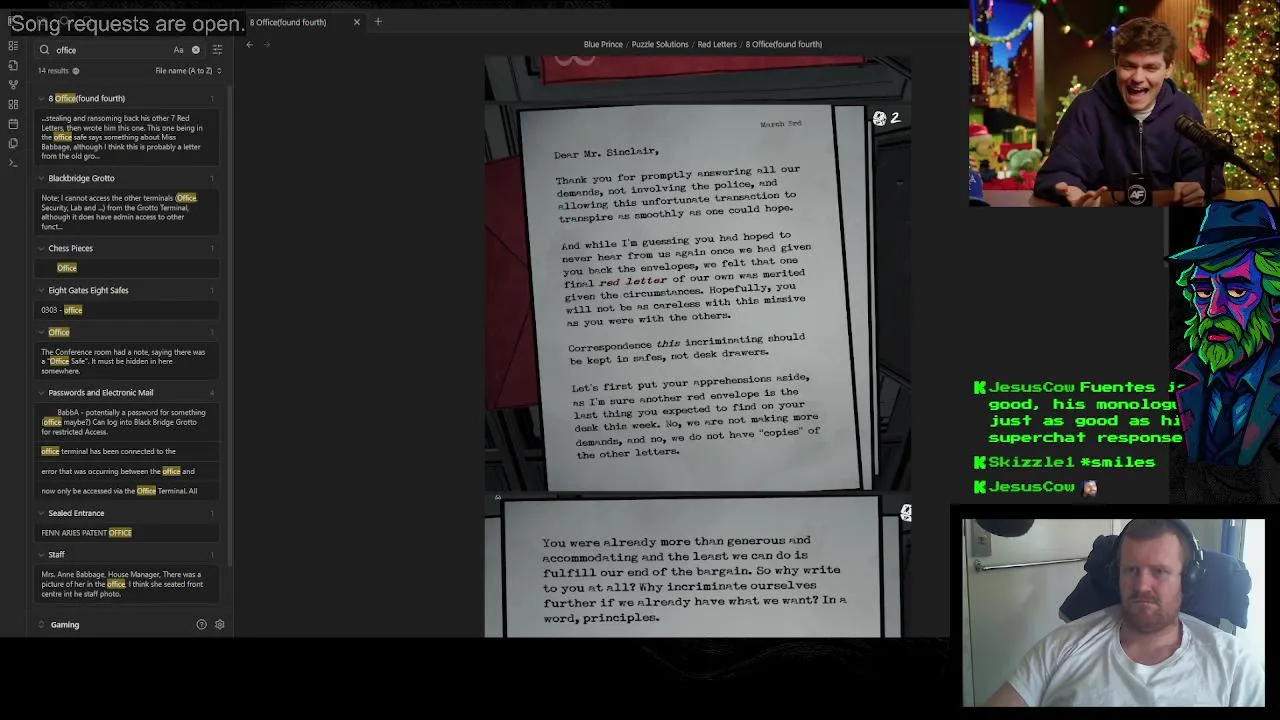Viewport: 1280px width, 720px height.
Task: Open search settings sliders icon
Action: (217, 50)
